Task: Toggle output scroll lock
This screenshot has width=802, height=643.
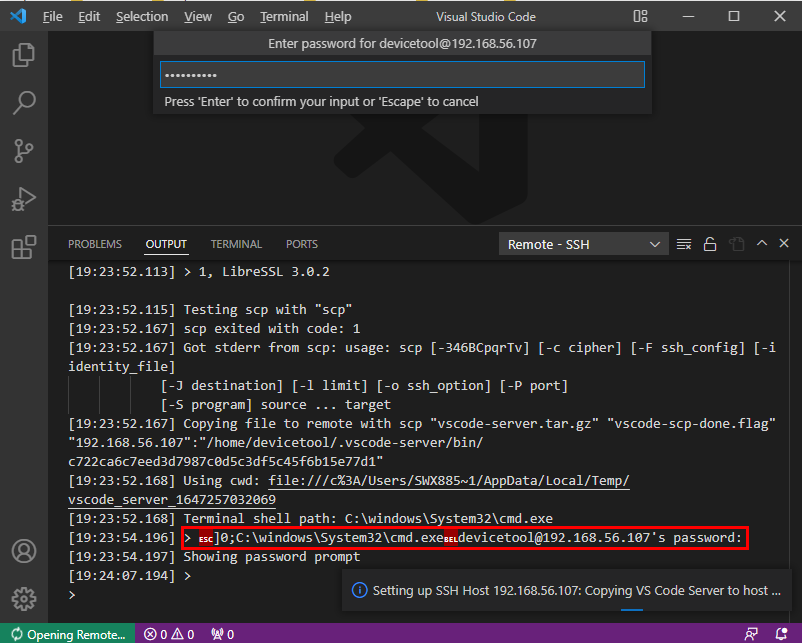Action: click(x=710, y=244)
